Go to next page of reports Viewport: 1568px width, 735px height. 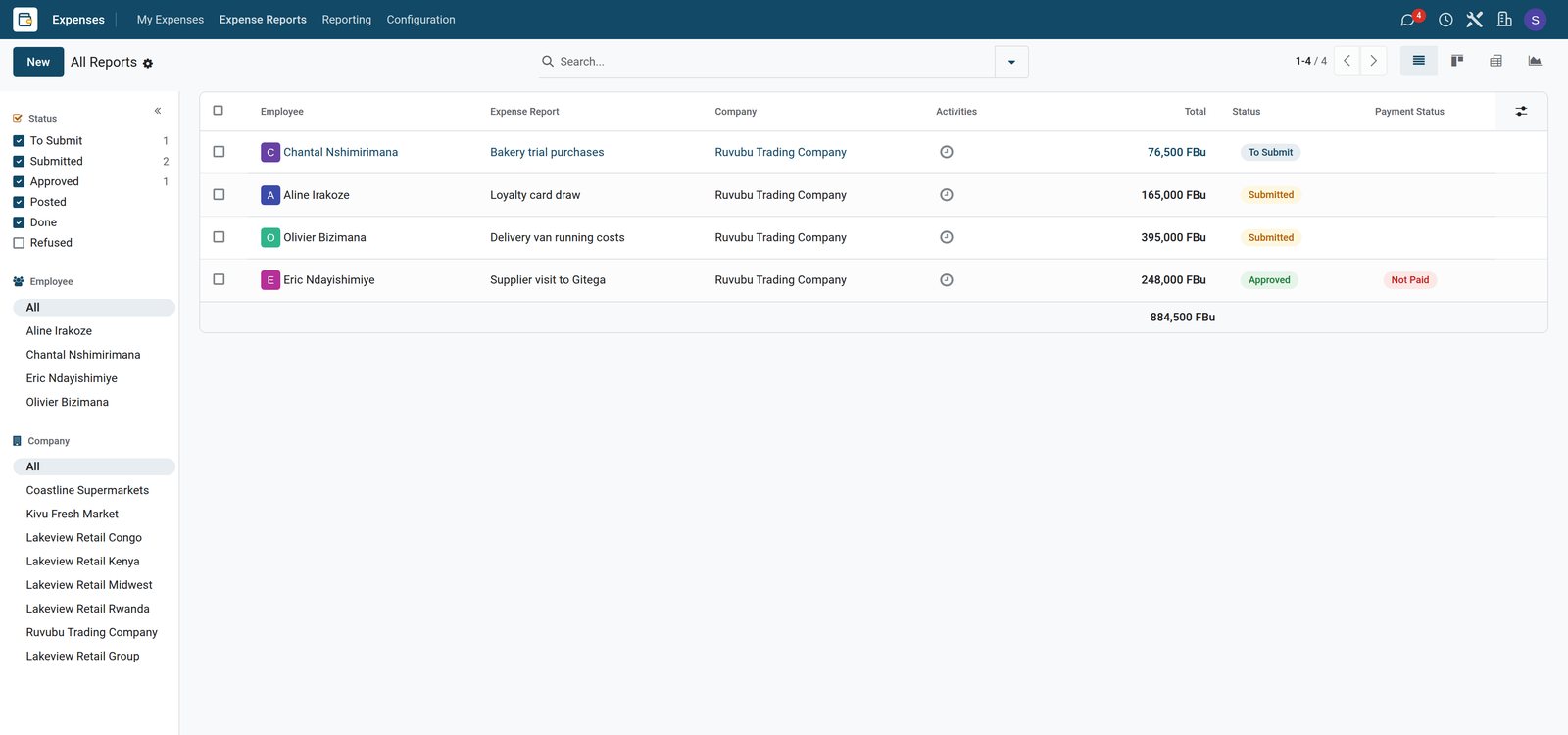[x=1373, y=61]
